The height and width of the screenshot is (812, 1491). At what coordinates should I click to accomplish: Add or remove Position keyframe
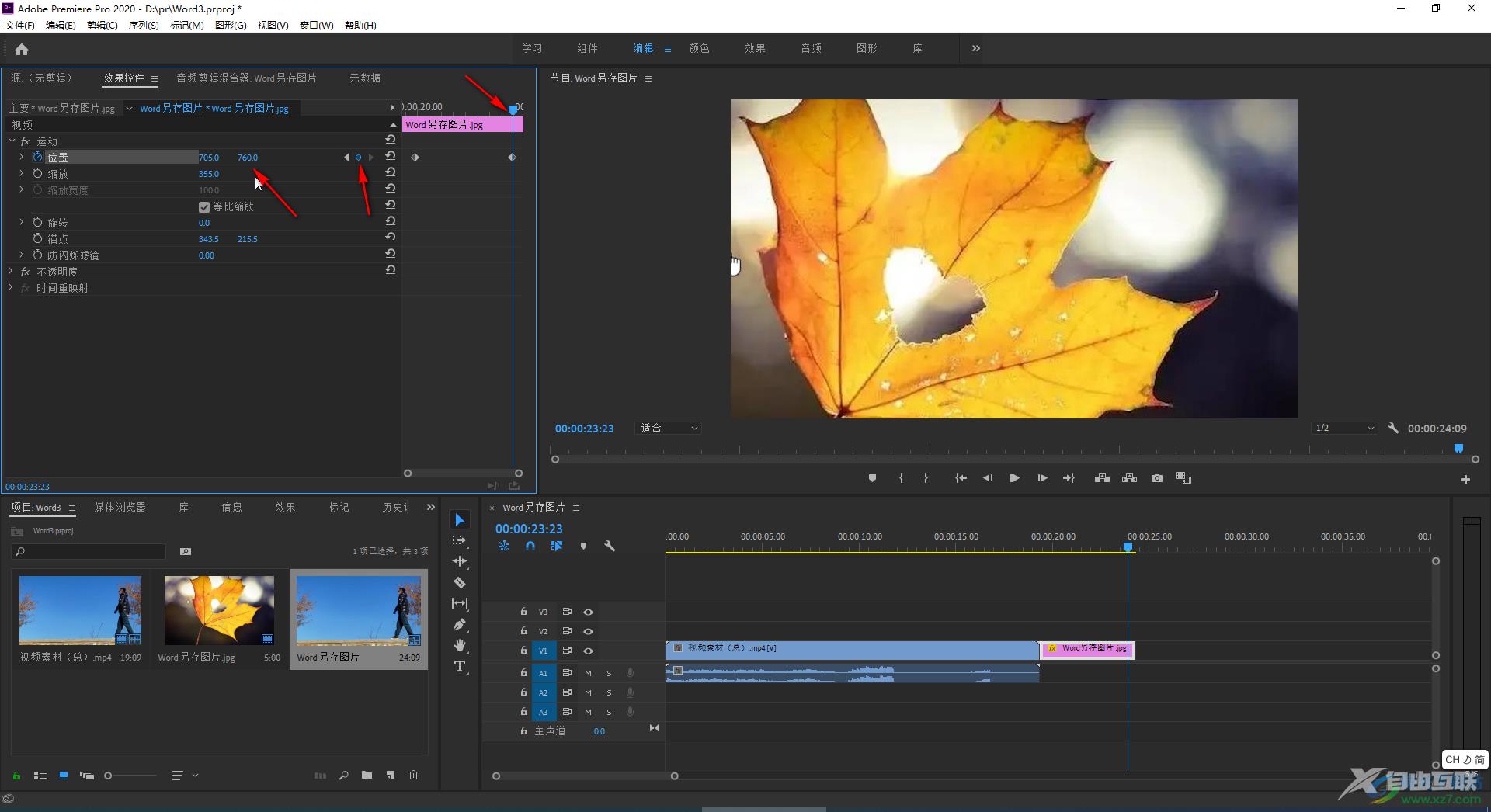(x=358, y=158)
